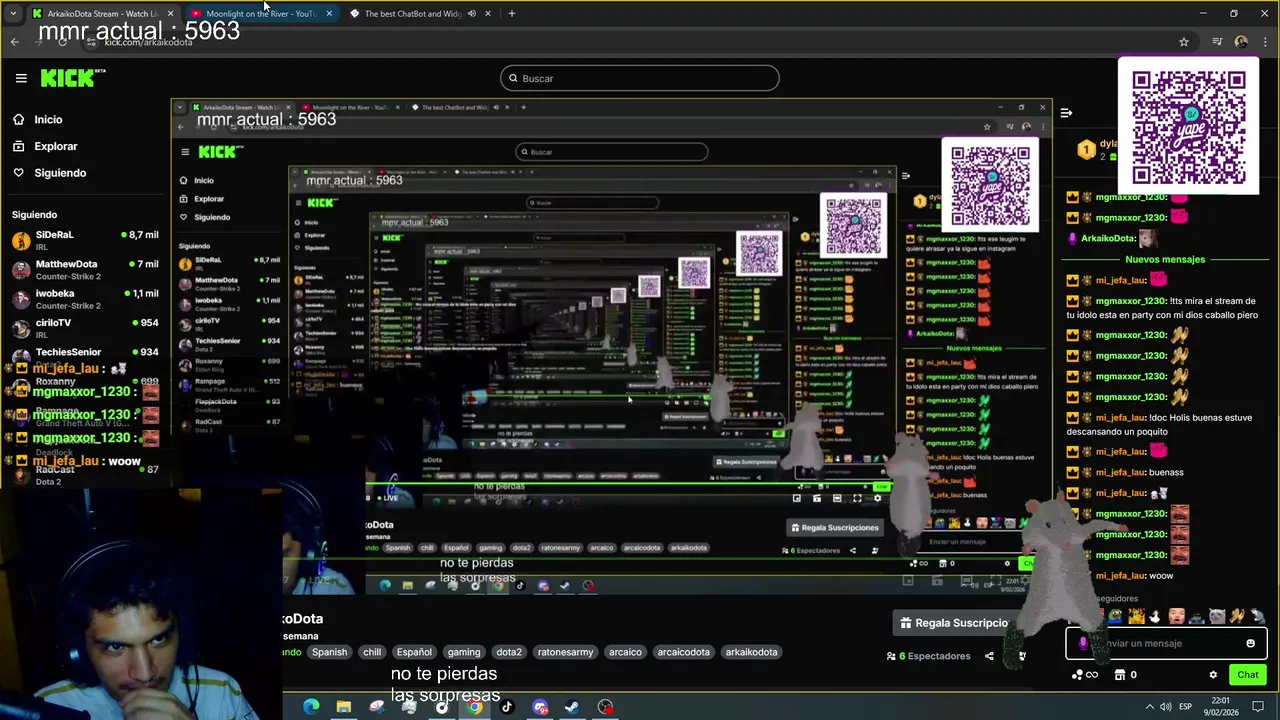Bookmark this page with the star
1280x720 pixels.
tap(1184, 42)
